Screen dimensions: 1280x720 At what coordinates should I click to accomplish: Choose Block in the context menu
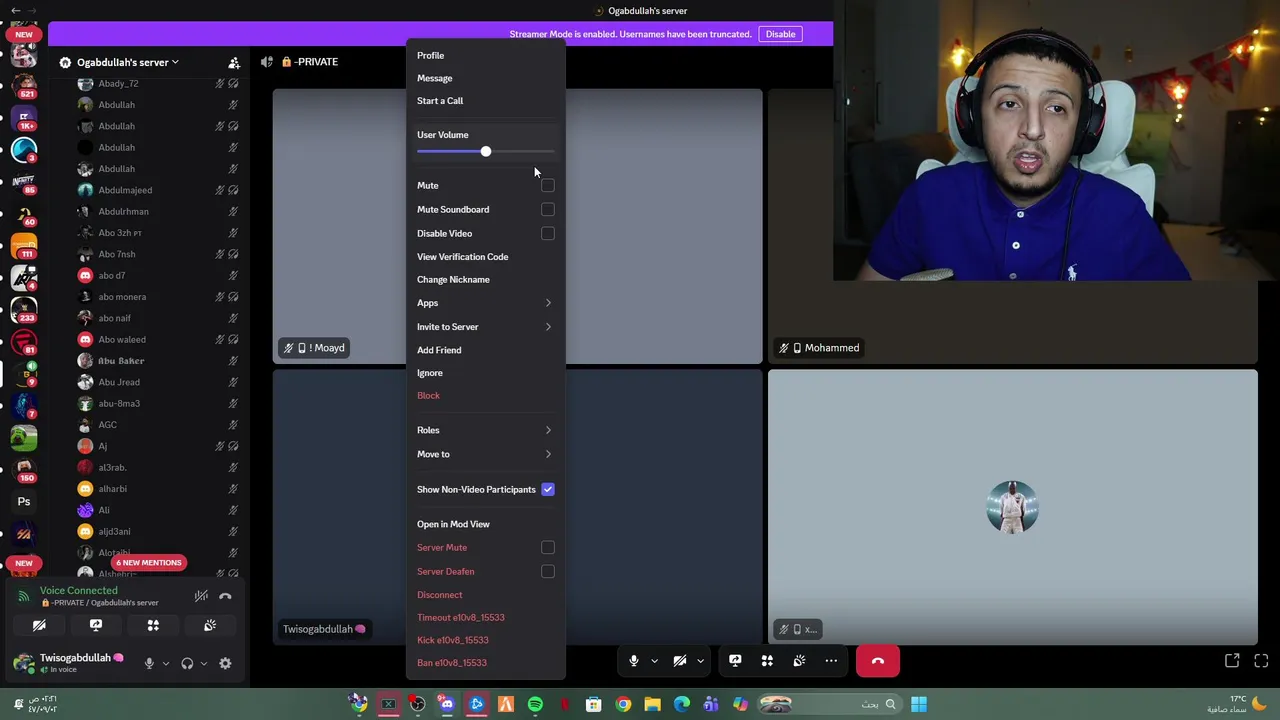(x=485, y=396)
